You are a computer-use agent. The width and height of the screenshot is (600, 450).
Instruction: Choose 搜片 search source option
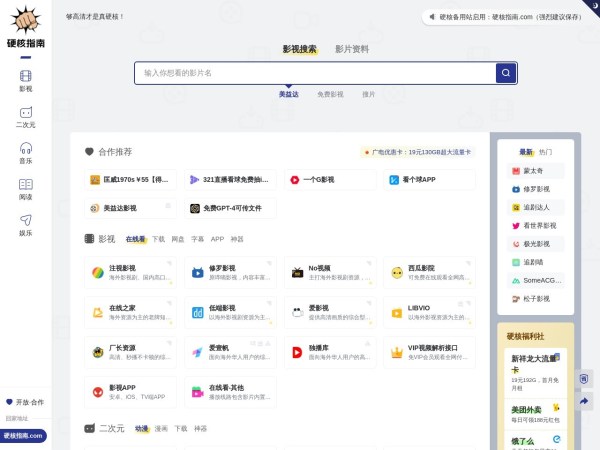click(369, 94)
